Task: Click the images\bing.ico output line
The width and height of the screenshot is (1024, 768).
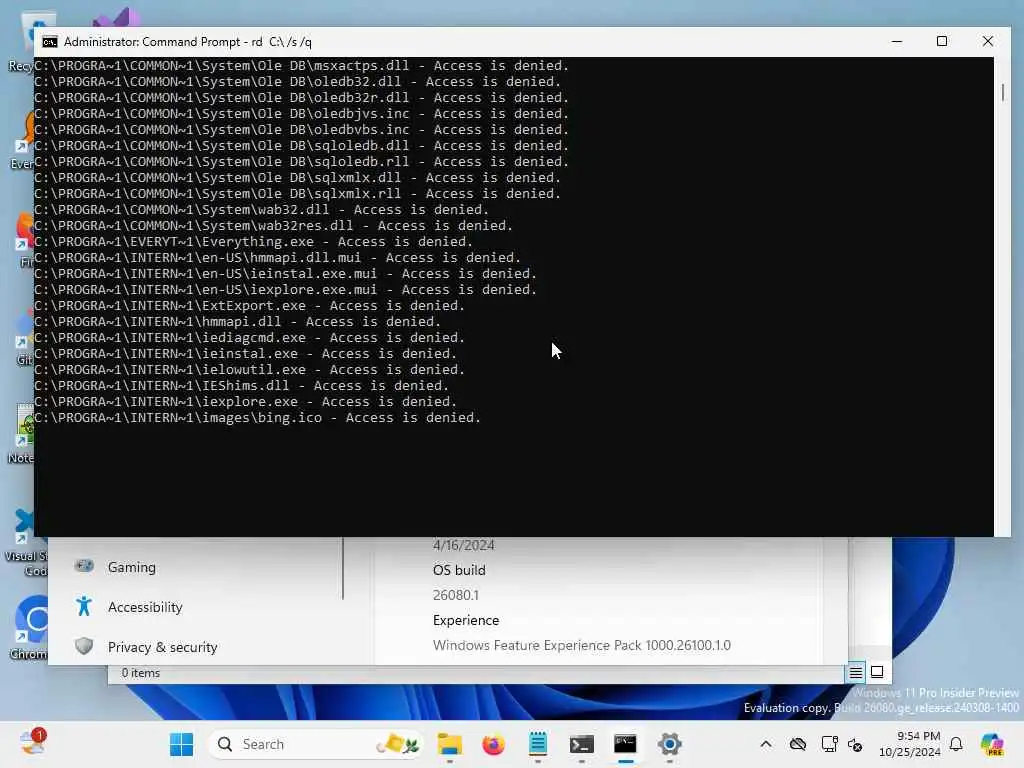Action: [257, 418]
